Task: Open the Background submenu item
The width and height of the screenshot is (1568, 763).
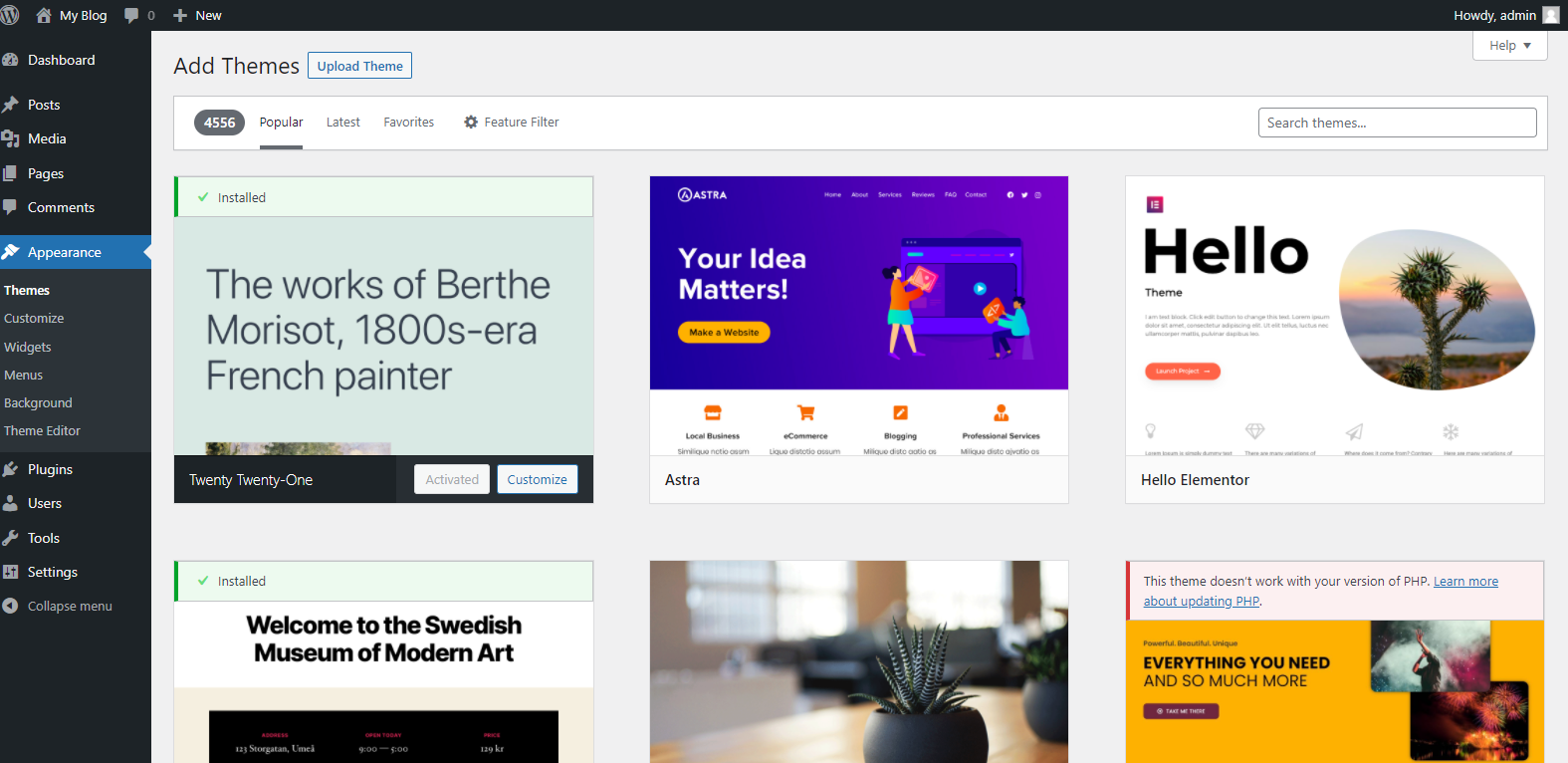Action: (x=38, y=402)
